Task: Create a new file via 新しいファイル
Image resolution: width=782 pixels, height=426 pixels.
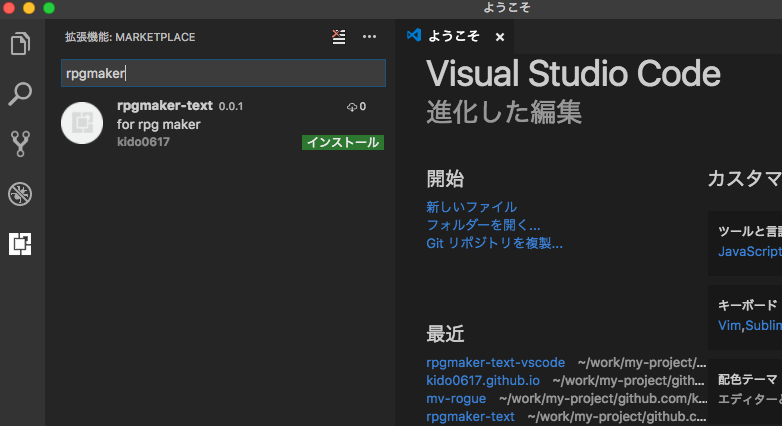Action: click(x=471, y=207)
